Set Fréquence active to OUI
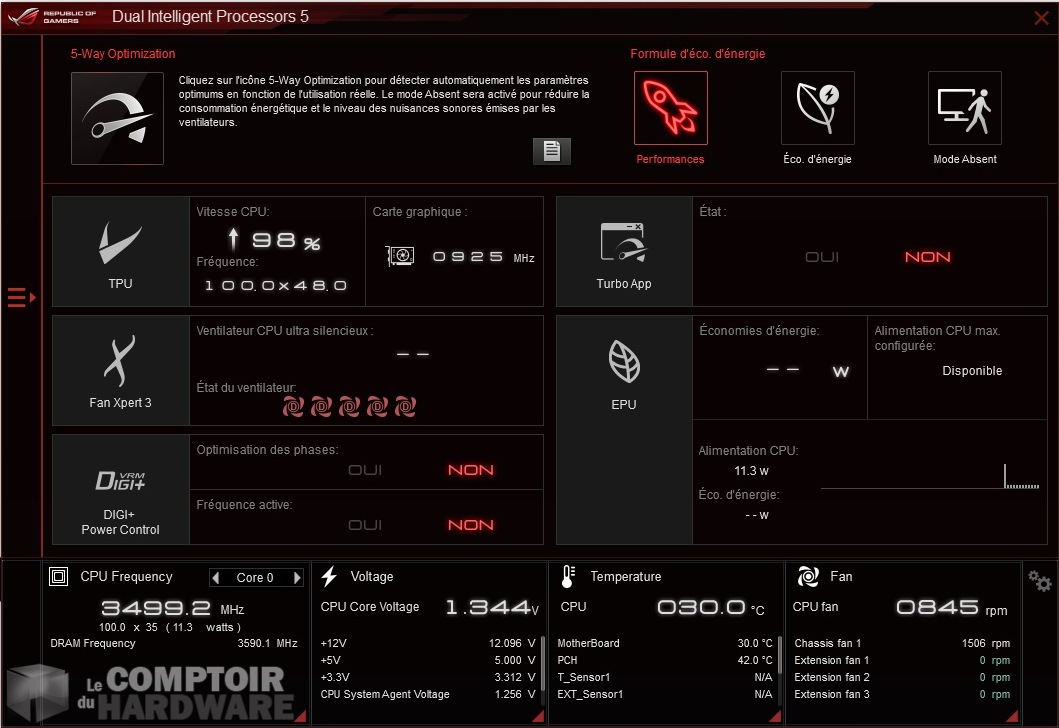The width and height of the screenshot is (1059, 728). [365, 525]
